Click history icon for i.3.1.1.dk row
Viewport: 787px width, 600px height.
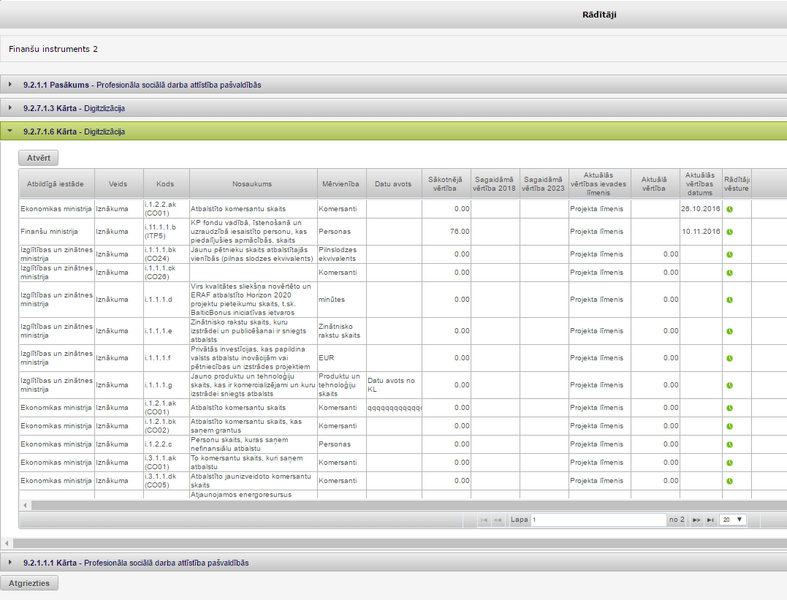tap(729, 481)
